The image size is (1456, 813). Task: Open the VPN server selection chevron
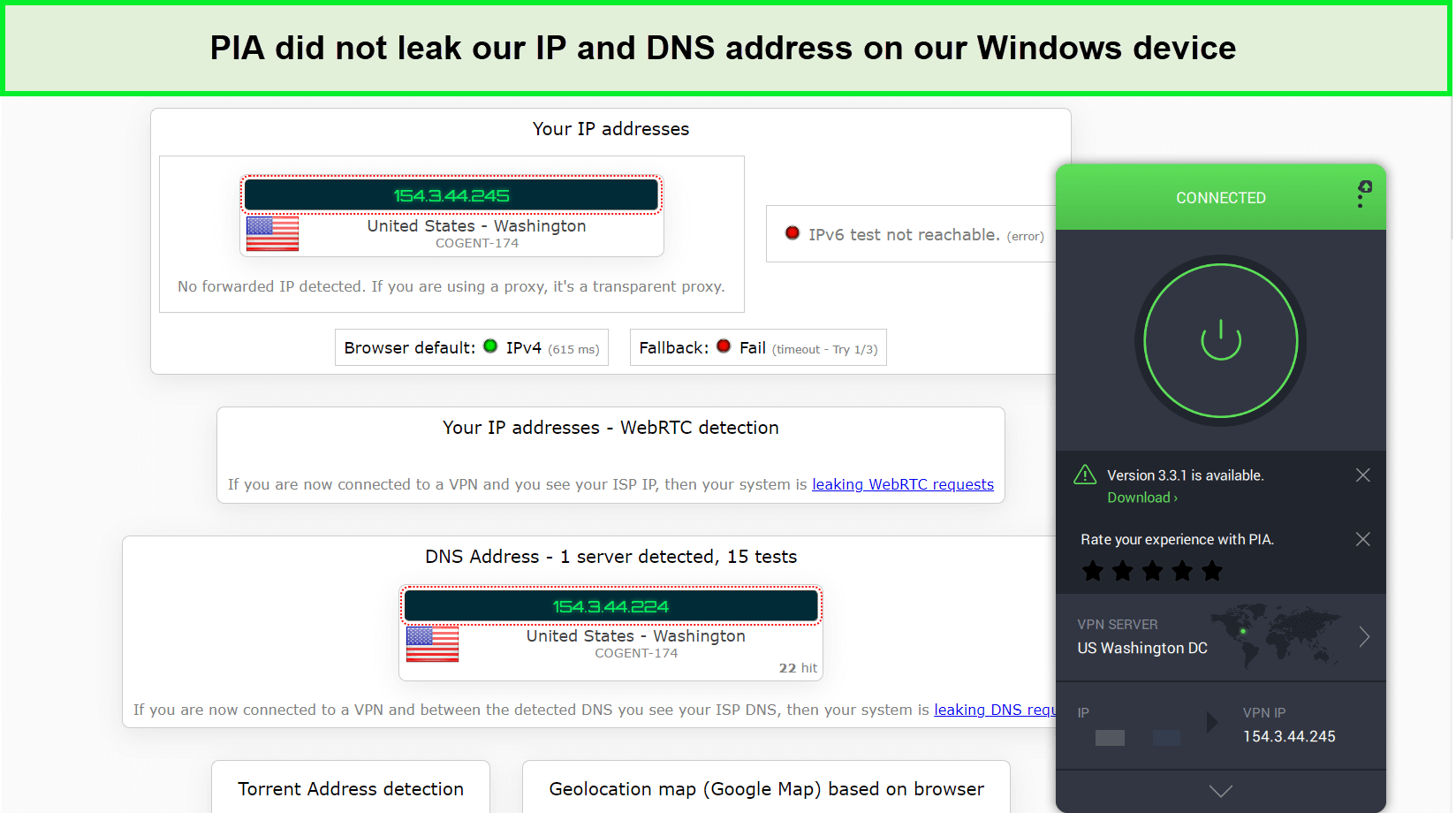pyautogui.click(x=1364, y=636)
